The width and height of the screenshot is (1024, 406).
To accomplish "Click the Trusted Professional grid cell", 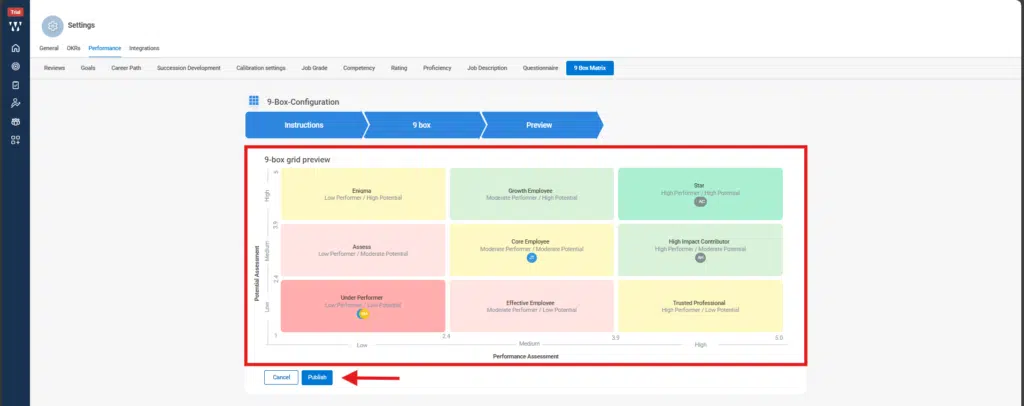I will coord(700,306).
